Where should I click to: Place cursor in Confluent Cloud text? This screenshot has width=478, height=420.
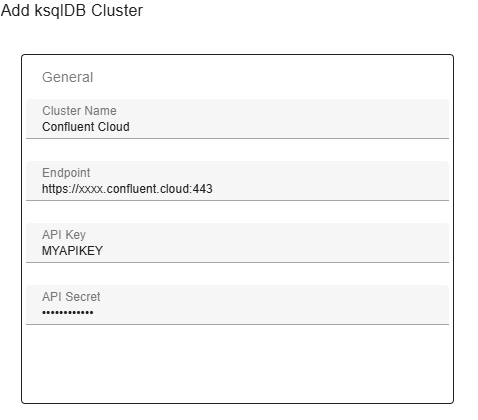pos(86,127)
